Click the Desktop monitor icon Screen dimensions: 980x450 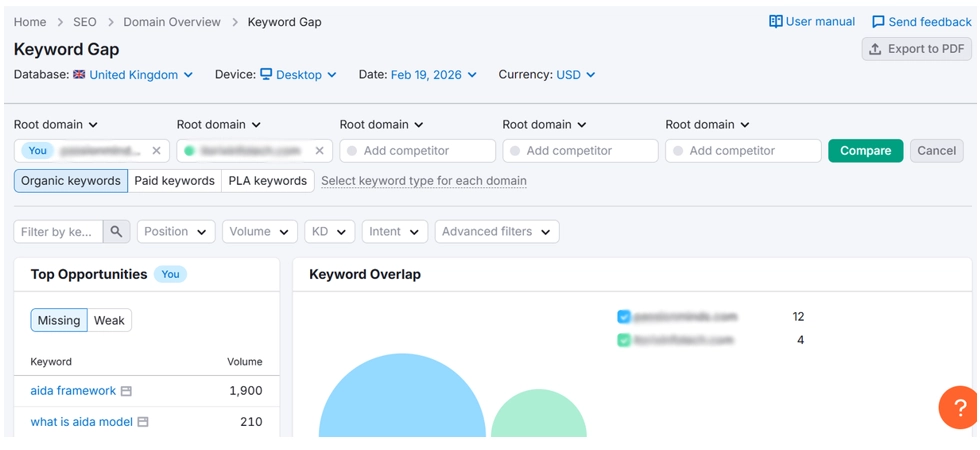coord(266,74)
